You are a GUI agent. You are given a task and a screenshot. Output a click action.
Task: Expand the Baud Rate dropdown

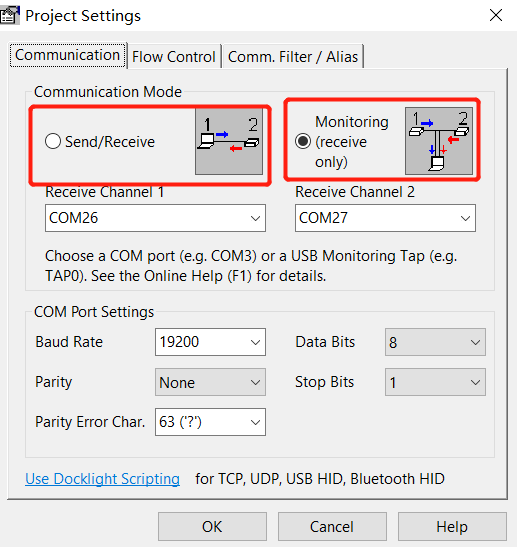pyautogui.click(x=210, y=342)
